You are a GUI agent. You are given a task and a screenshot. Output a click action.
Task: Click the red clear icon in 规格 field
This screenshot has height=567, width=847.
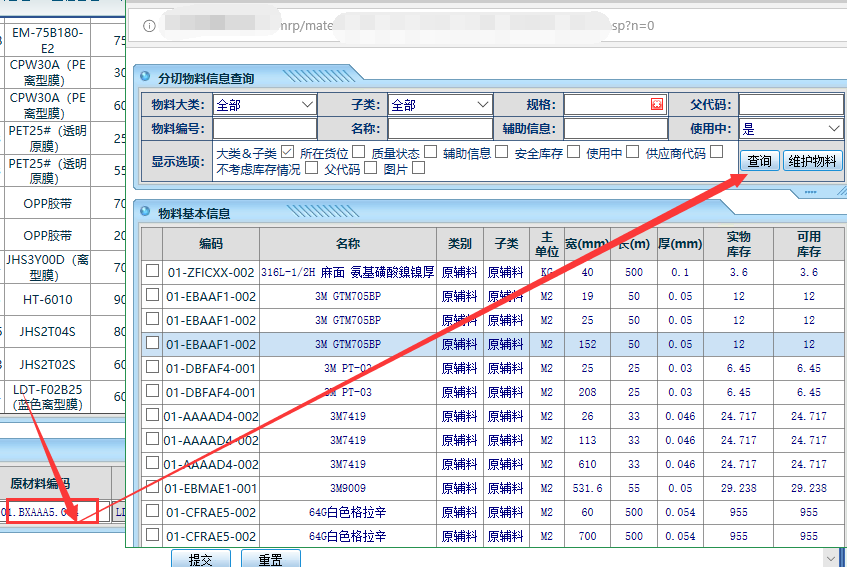(x=657, y=104)
